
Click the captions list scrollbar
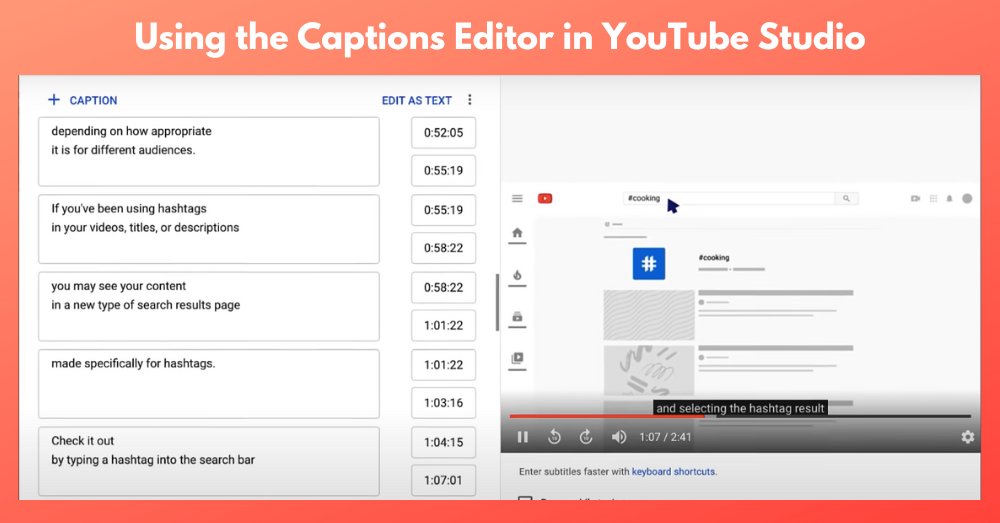point(497,302)
